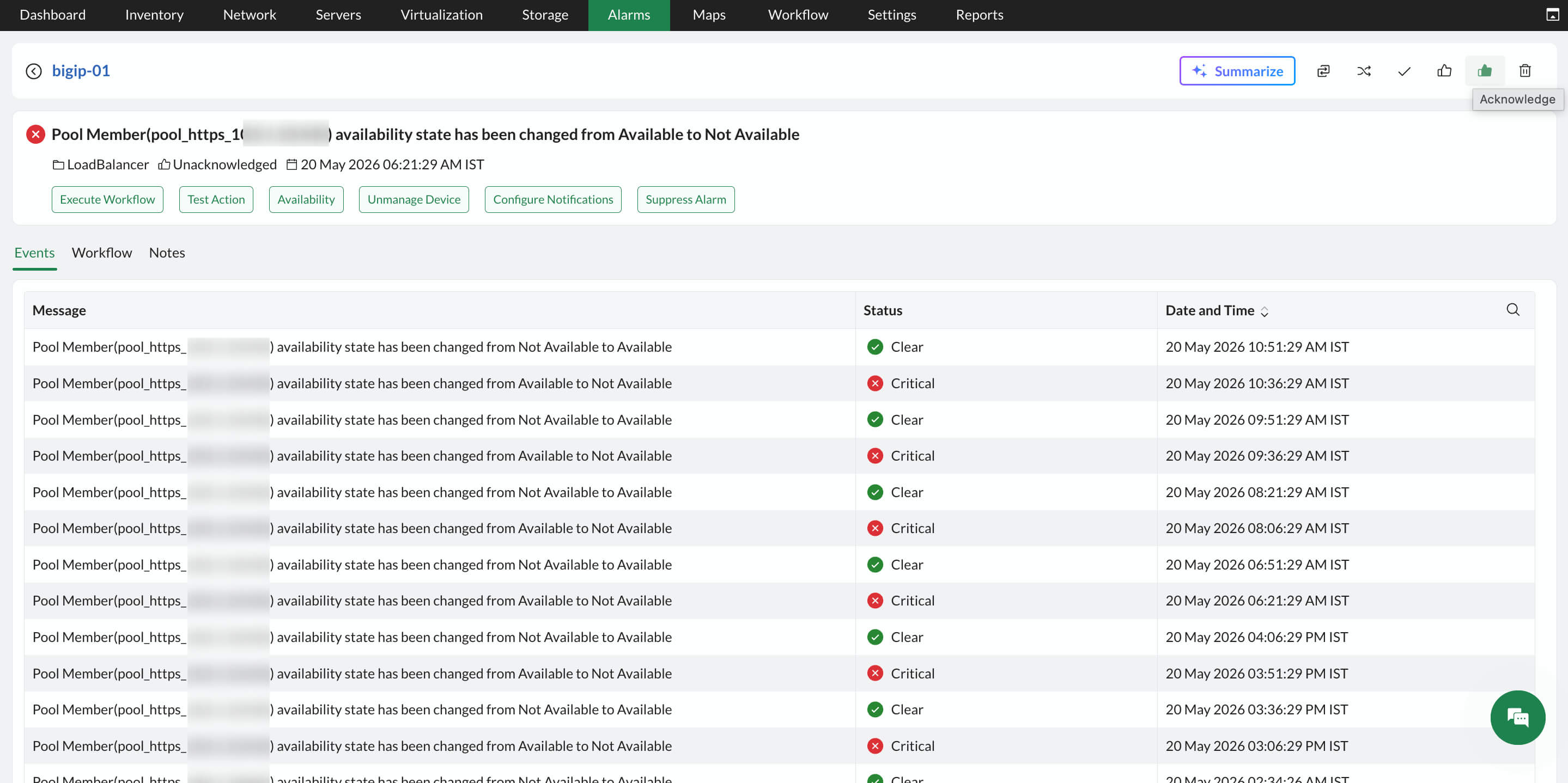Click the Availability button
The image size is (1568, 783).
coord(306,199)
